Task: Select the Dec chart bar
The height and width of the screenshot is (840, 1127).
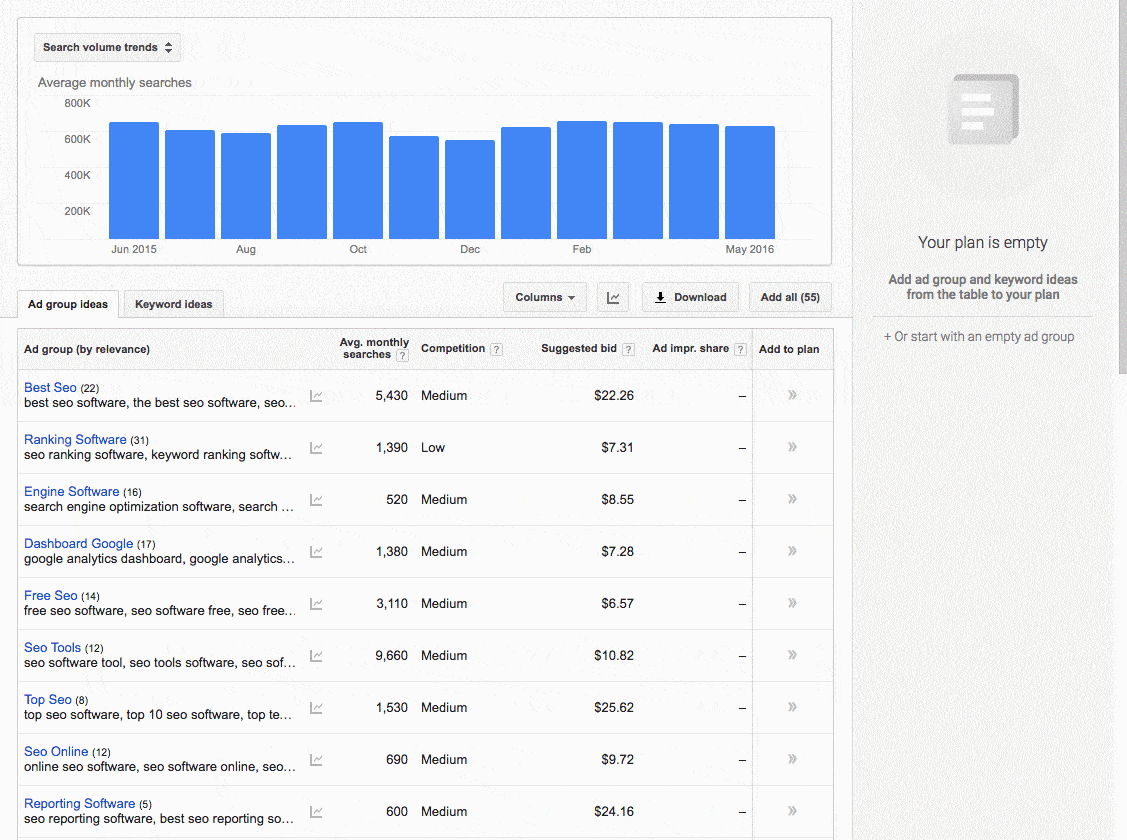Action: tap(470, 190)
